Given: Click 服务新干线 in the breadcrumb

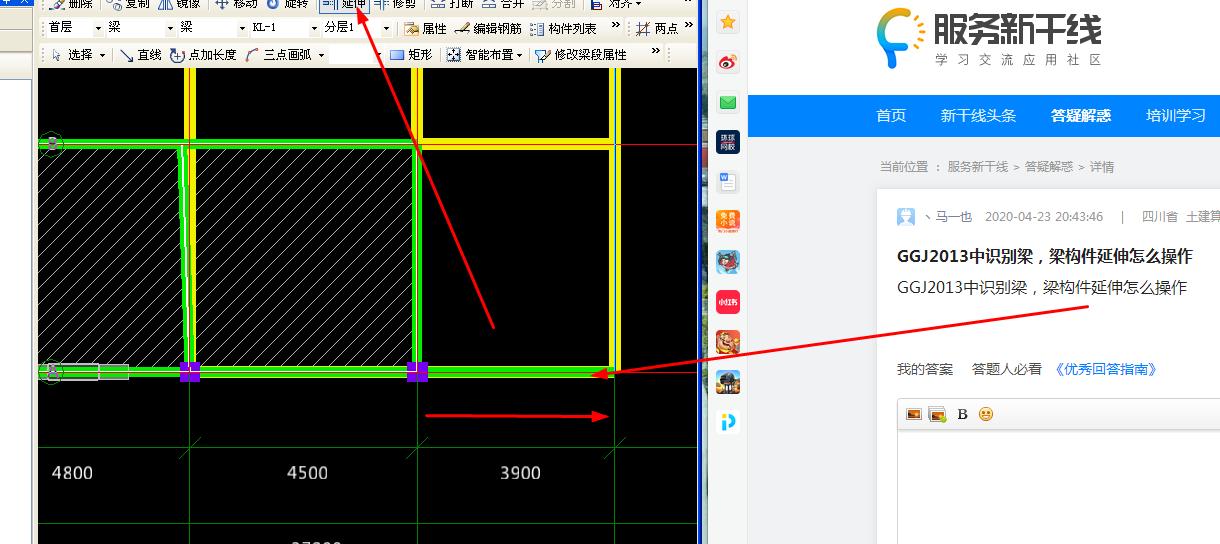Looking at the screenshot, I should (977, 167).
